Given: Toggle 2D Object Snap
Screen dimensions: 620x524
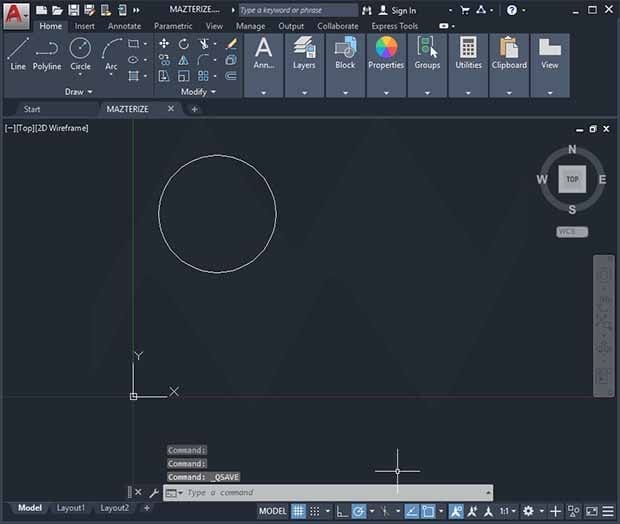Looking at the screenshot, I should [x=428, y=511].
